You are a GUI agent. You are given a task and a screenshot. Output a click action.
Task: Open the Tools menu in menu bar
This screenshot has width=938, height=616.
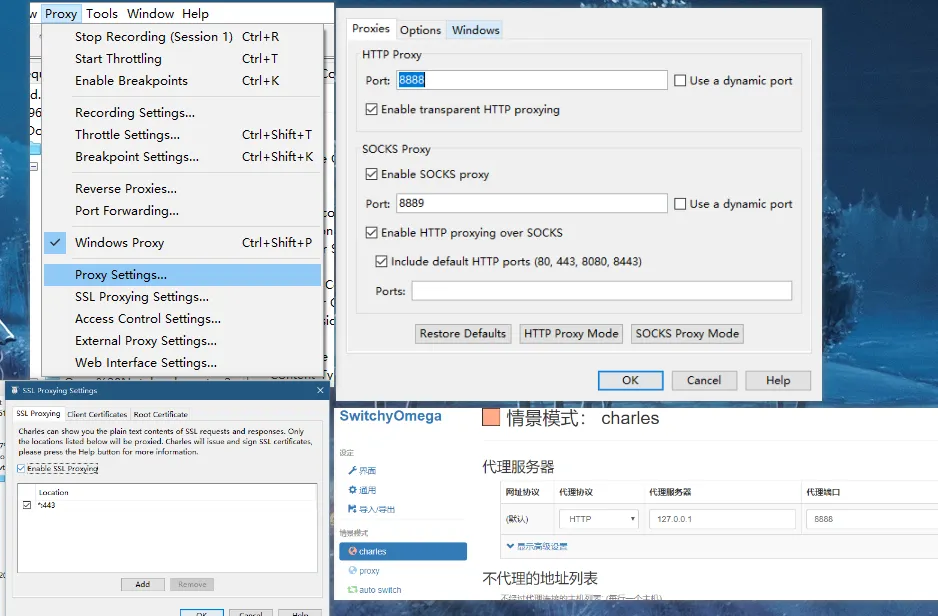[x=101, y=14]
